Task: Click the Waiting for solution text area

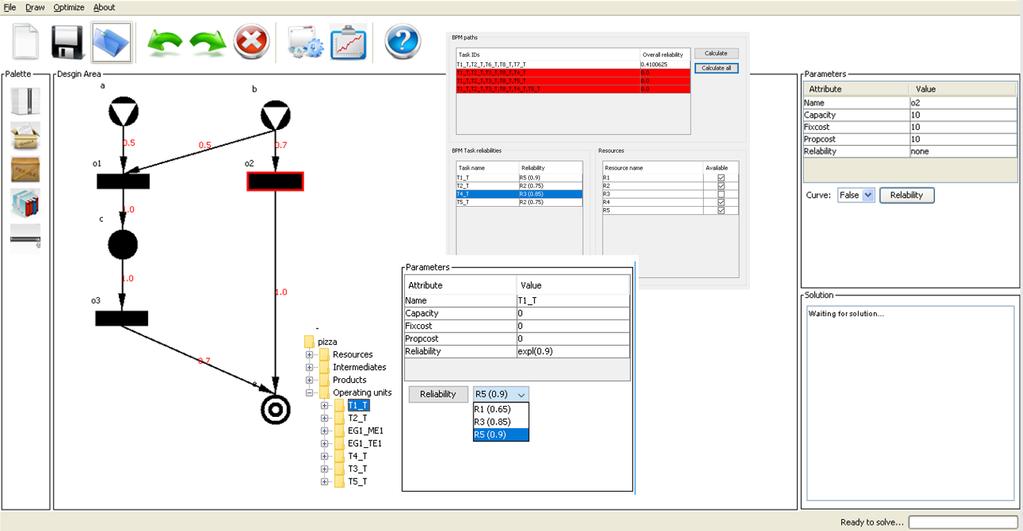Action: [x=910, y=404]
